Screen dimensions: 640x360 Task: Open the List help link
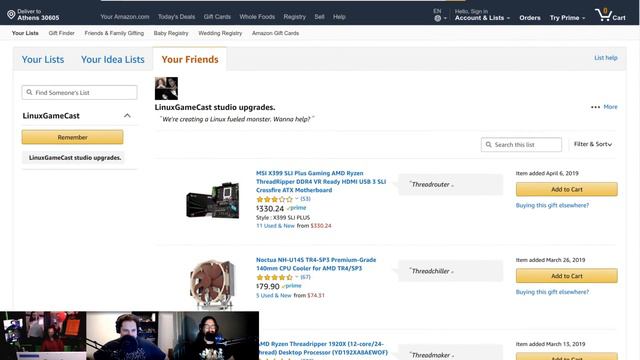point(606,58)
